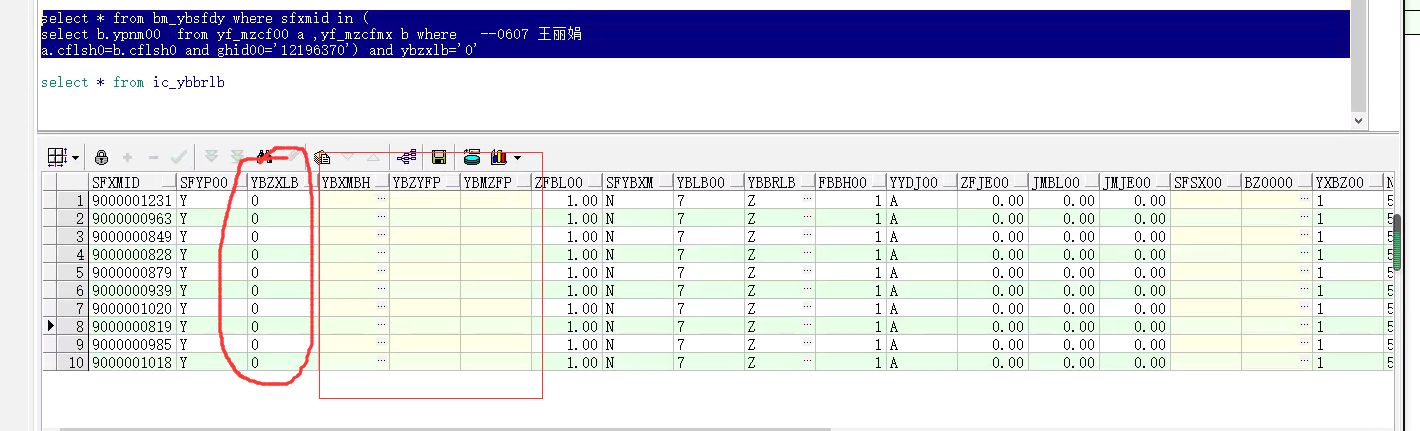The height and width of the screenshot is (431, 1420).
Task: Click the YYDJ00 column header
Action: coord(922,182)
